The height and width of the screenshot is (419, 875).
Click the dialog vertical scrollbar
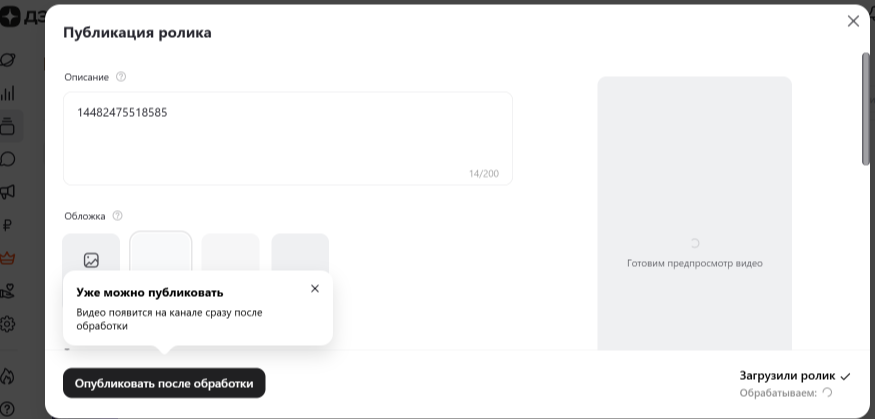tap(866, 109)
